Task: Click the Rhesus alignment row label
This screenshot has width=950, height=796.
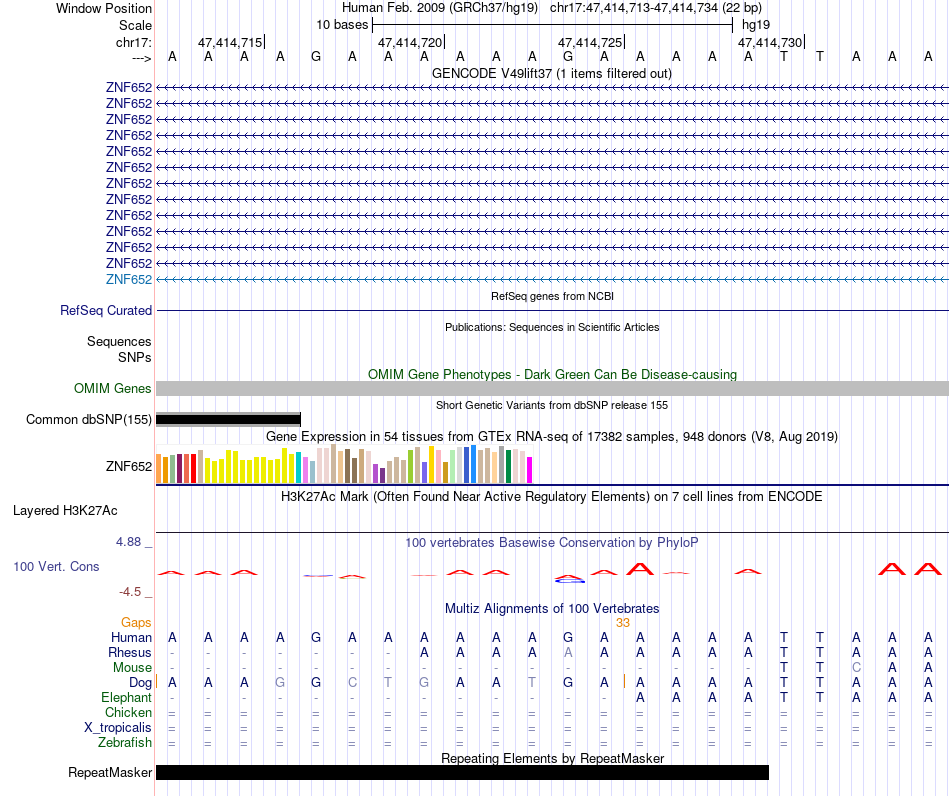Action: (x=130, y=652)
